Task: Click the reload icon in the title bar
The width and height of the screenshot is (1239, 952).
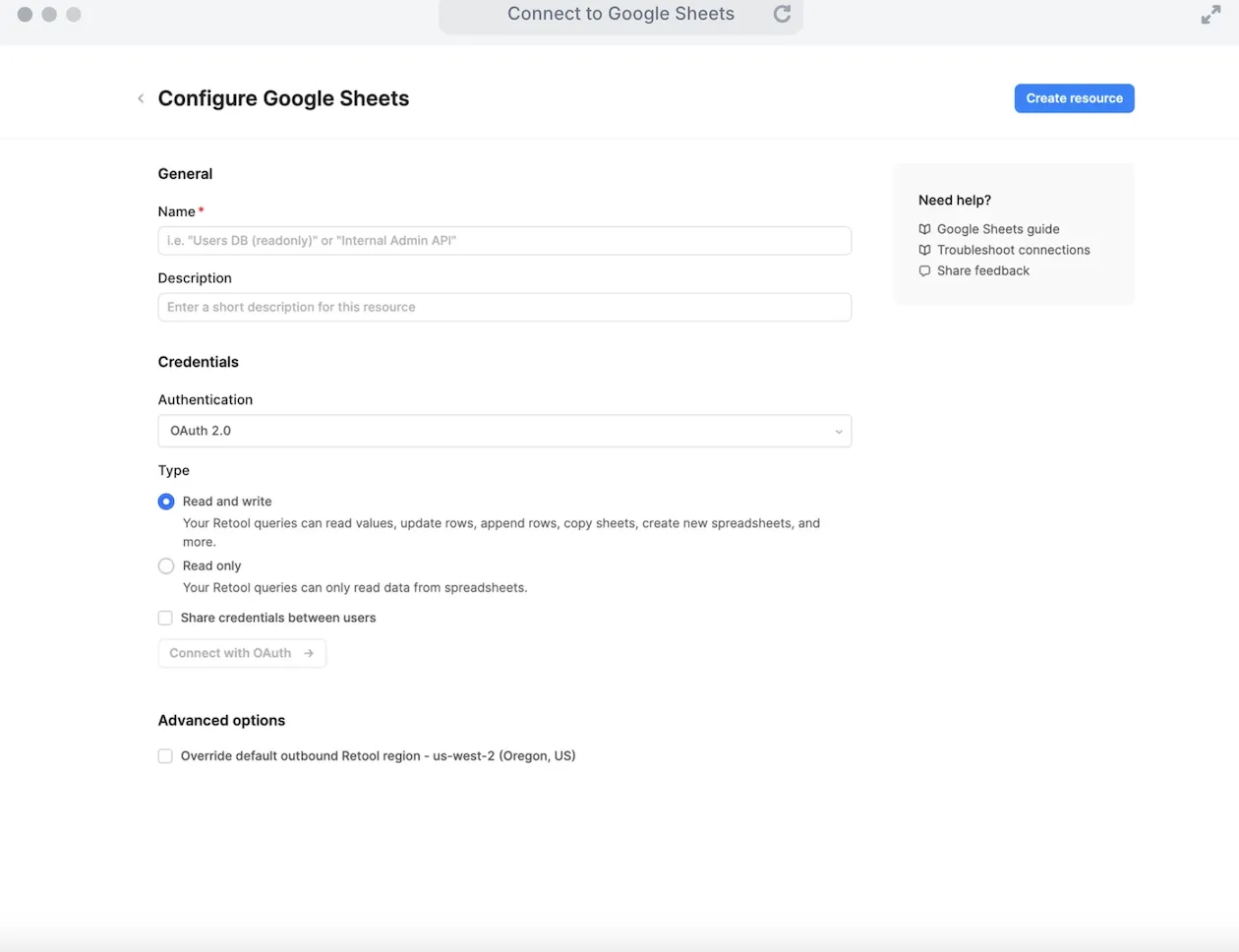Action: pyautogui.click(x=782, y=14)
